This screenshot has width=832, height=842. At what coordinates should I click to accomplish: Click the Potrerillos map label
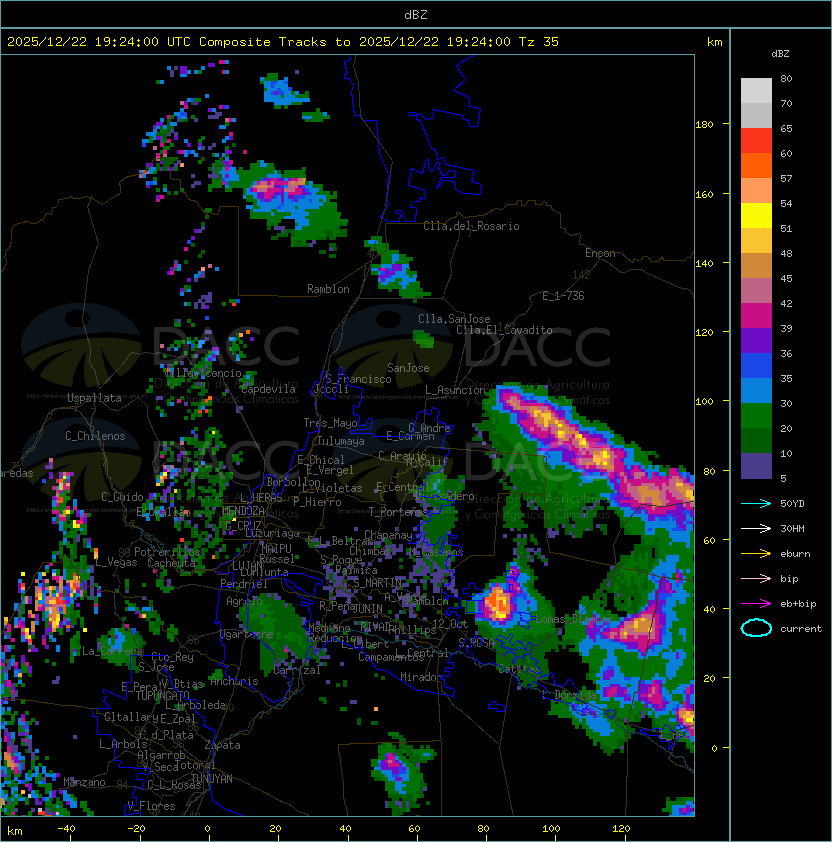tap(167, 552)
